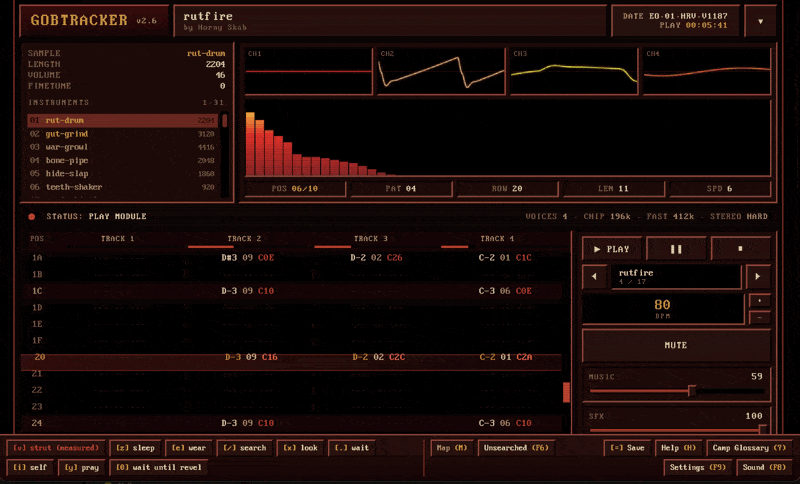Skip to next song with right arrow
The width and height of the screenshot is (800, 484).
pos(758,276)
